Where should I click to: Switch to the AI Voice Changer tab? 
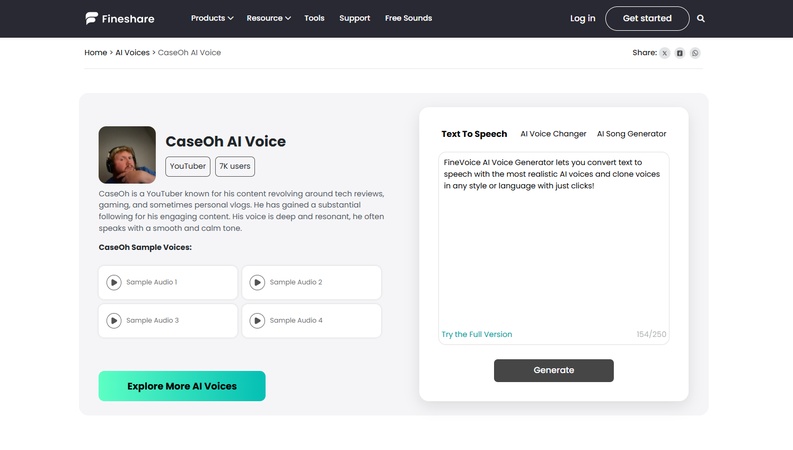[x=553, y=134]
